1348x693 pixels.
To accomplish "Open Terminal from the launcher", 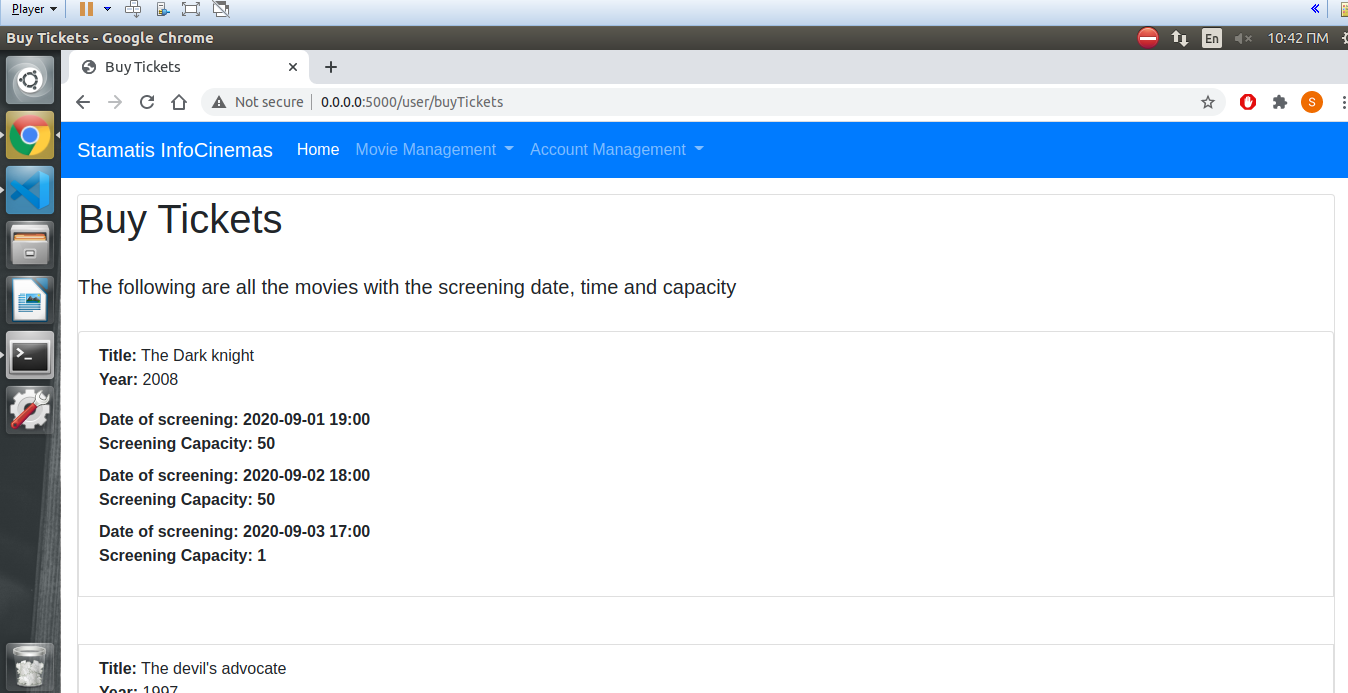I will pyautogui.click(x=30, y=355).
